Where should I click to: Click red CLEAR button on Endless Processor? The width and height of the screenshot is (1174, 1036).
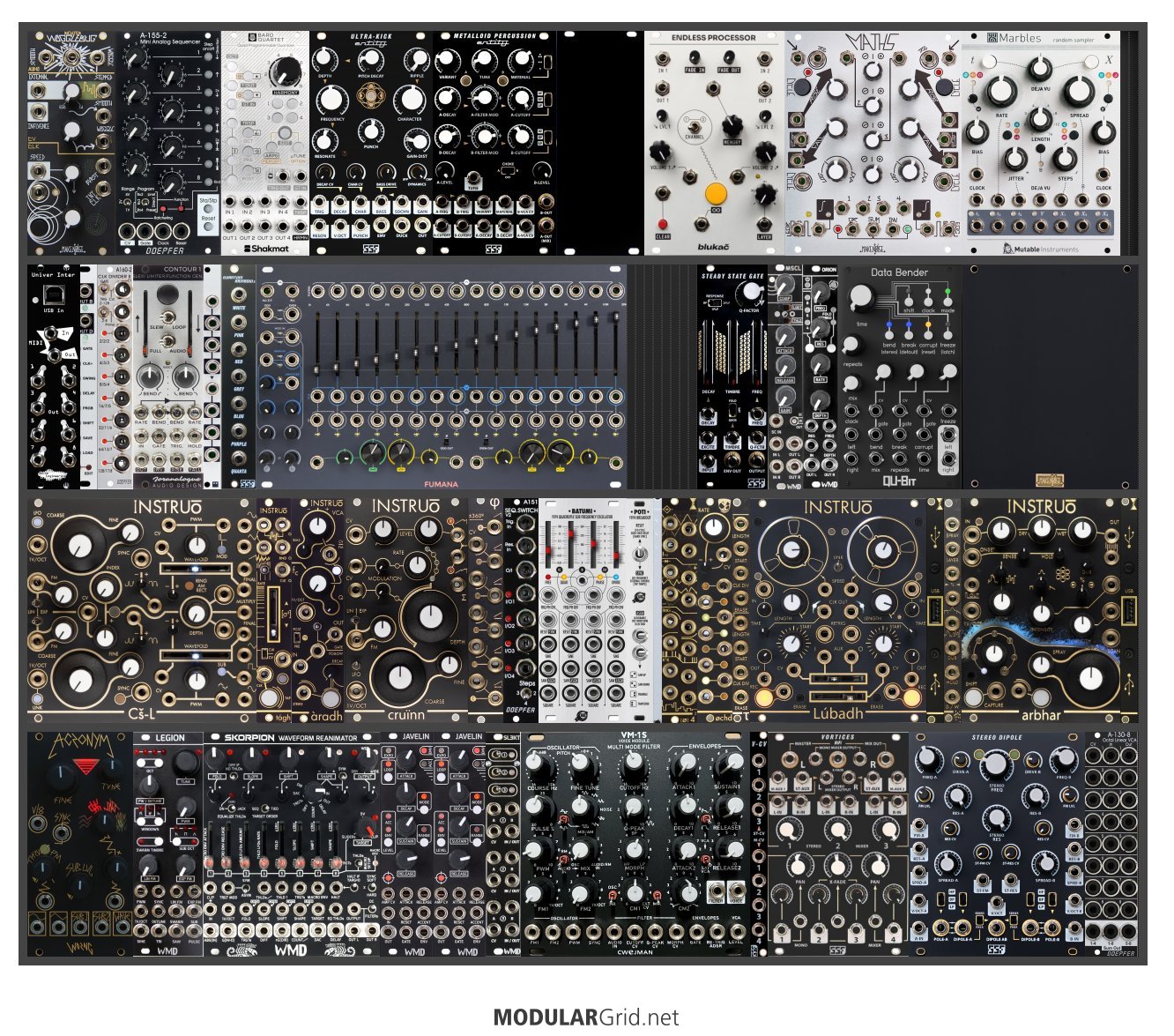663,226
